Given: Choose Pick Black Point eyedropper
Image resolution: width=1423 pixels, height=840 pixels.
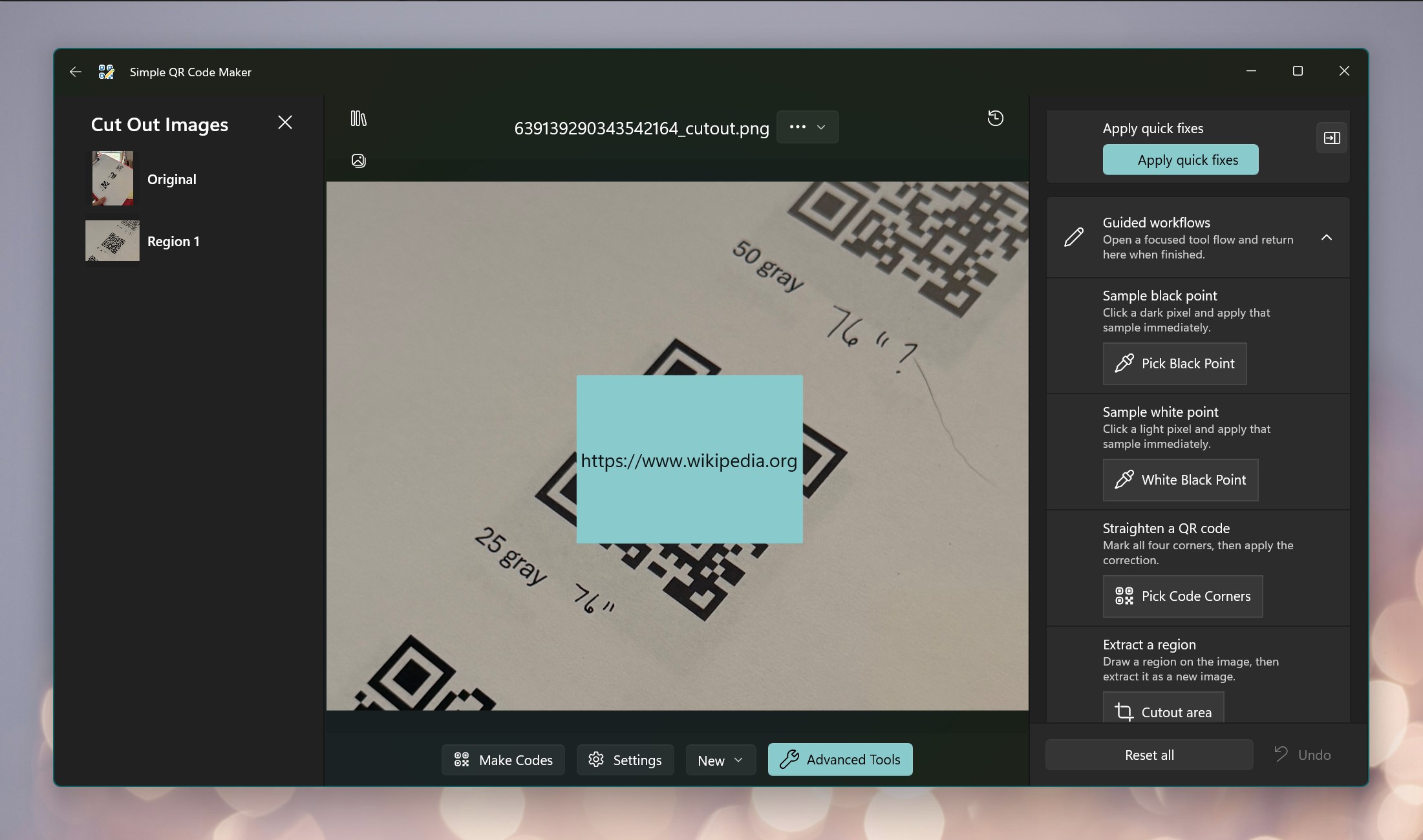Looking at the screenshot, I should click(1175, 364).
